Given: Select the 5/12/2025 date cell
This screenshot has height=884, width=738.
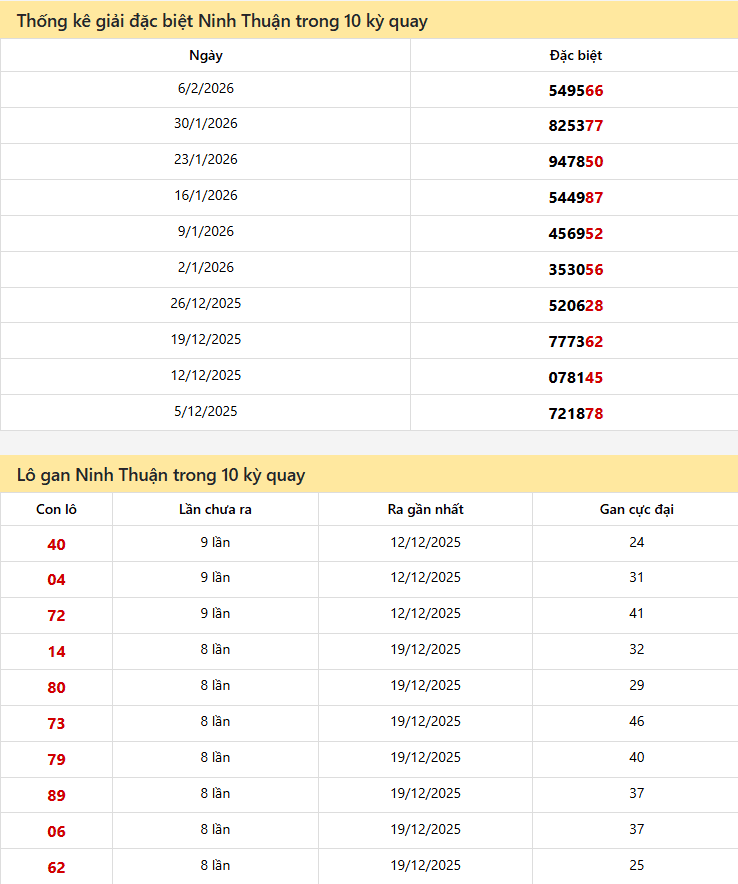Looking at the screenshot, I should coord(205,411).
